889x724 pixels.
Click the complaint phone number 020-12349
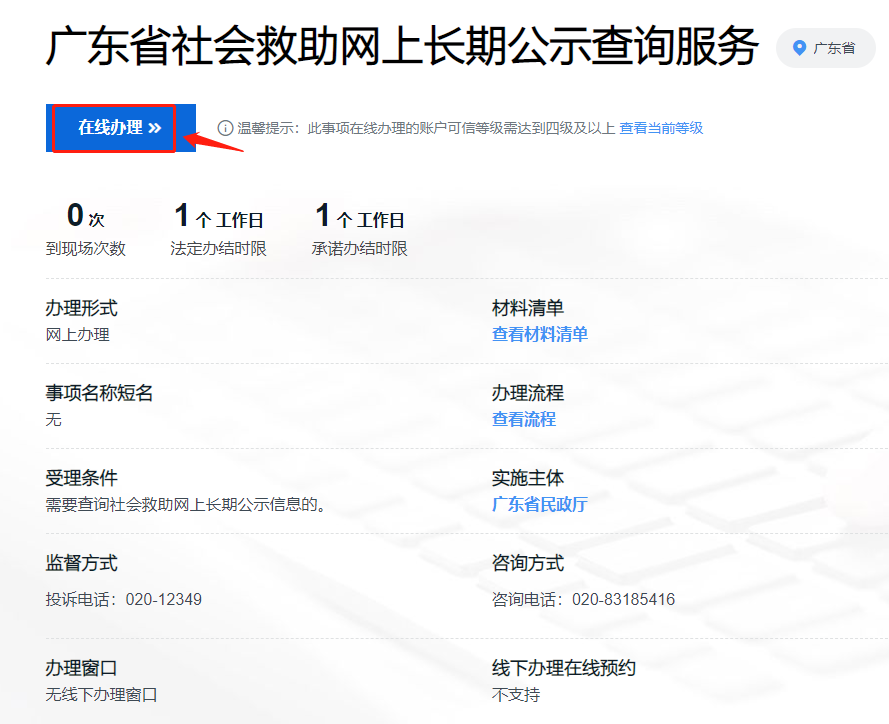point(164,600)
